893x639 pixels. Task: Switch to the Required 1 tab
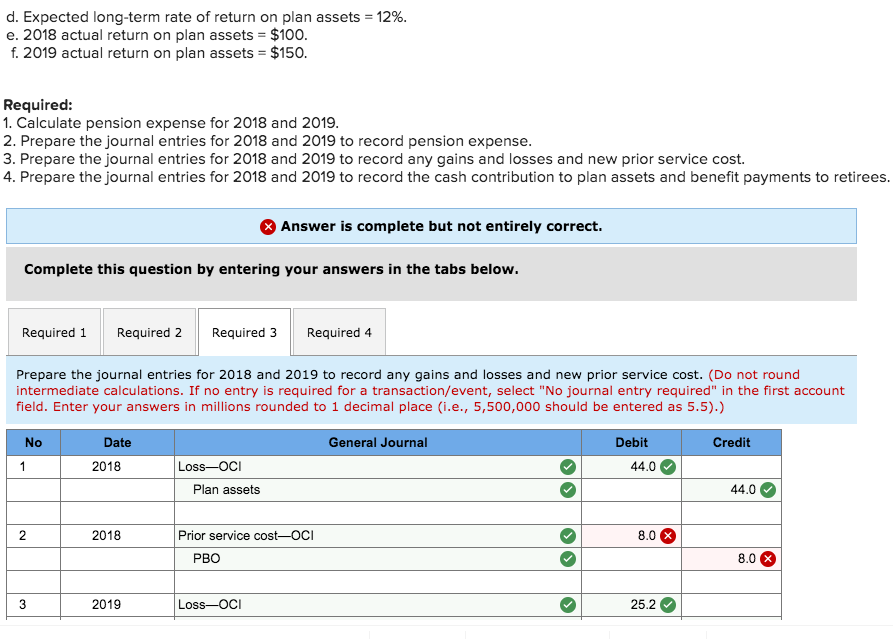[x=54, y=332]
